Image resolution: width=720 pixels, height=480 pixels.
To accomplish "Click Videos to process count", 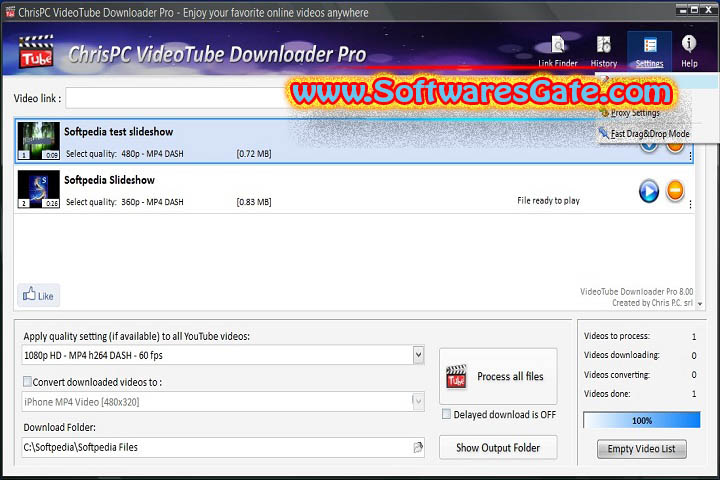I will (x=693, y=337).
